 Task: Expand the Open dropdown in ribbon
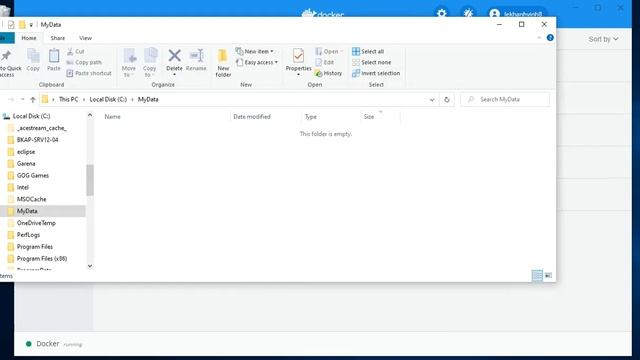(329, 51)
